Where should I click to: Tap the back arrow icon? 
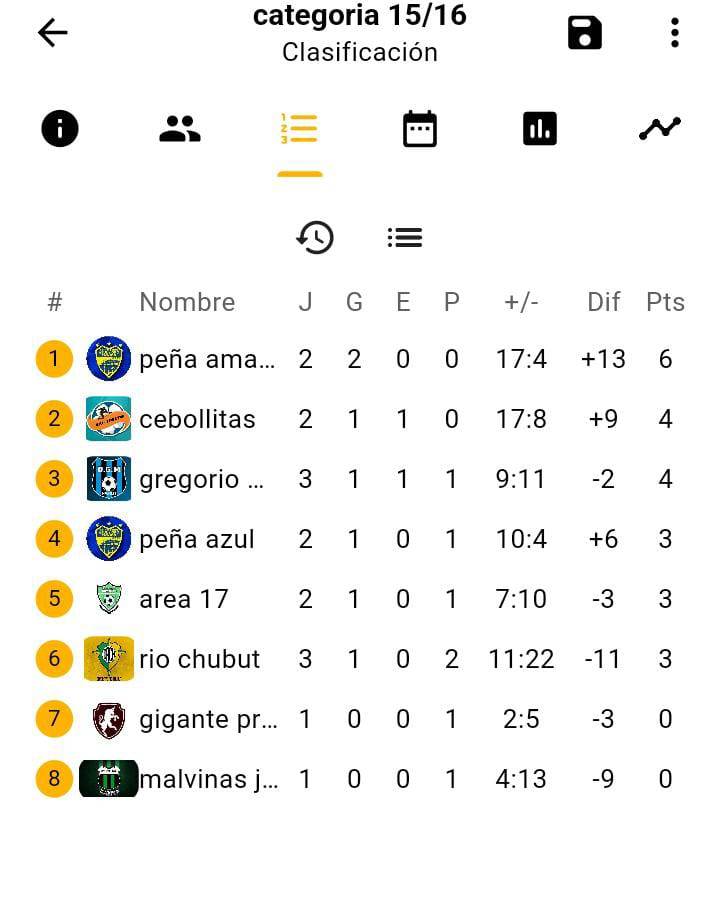click(x=52, y=33)
